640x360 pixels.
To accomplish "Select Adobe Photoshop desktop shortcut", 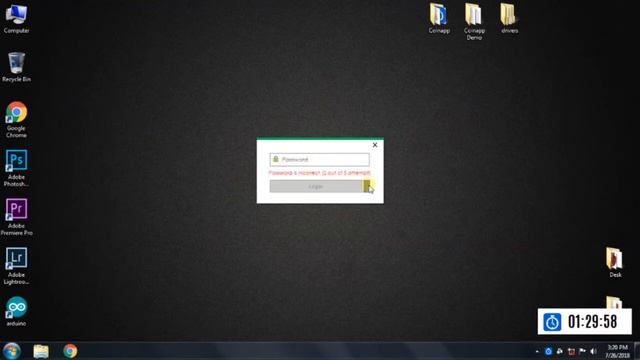I will pyautogui.click(x=16, y=168).
